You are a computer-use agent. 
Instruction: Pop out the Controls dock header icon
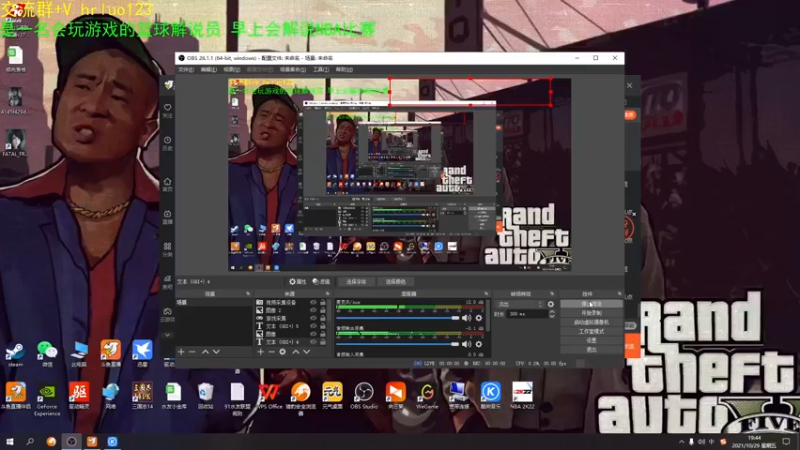pos(619,294)
